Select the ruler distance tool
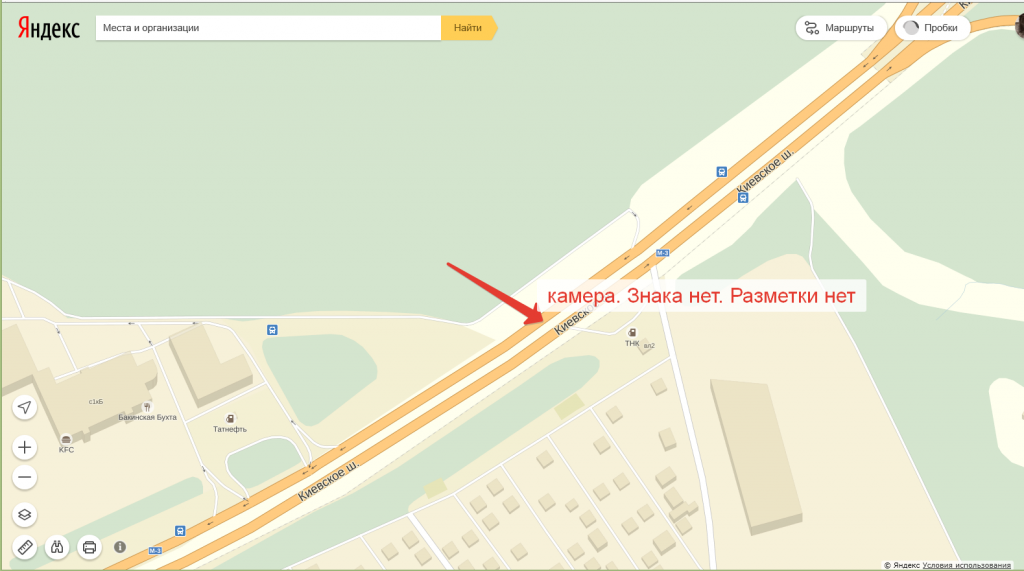This screenshot has height=571, width=1024. tap(25, 547)
